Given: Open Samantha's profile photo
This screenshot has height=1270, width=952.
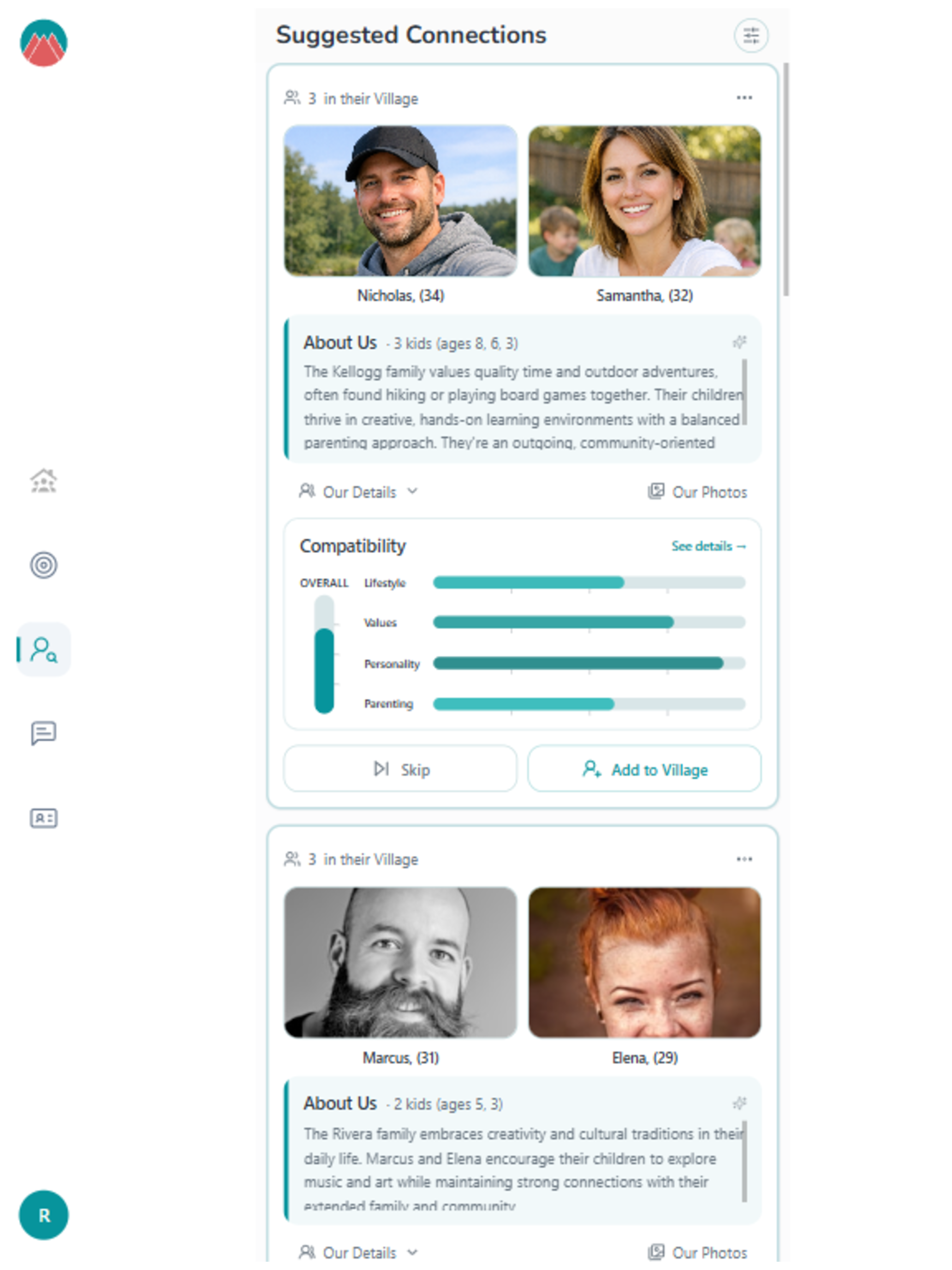Looking at the screenshot, I should pyautogui.click(x=644, y=201).
